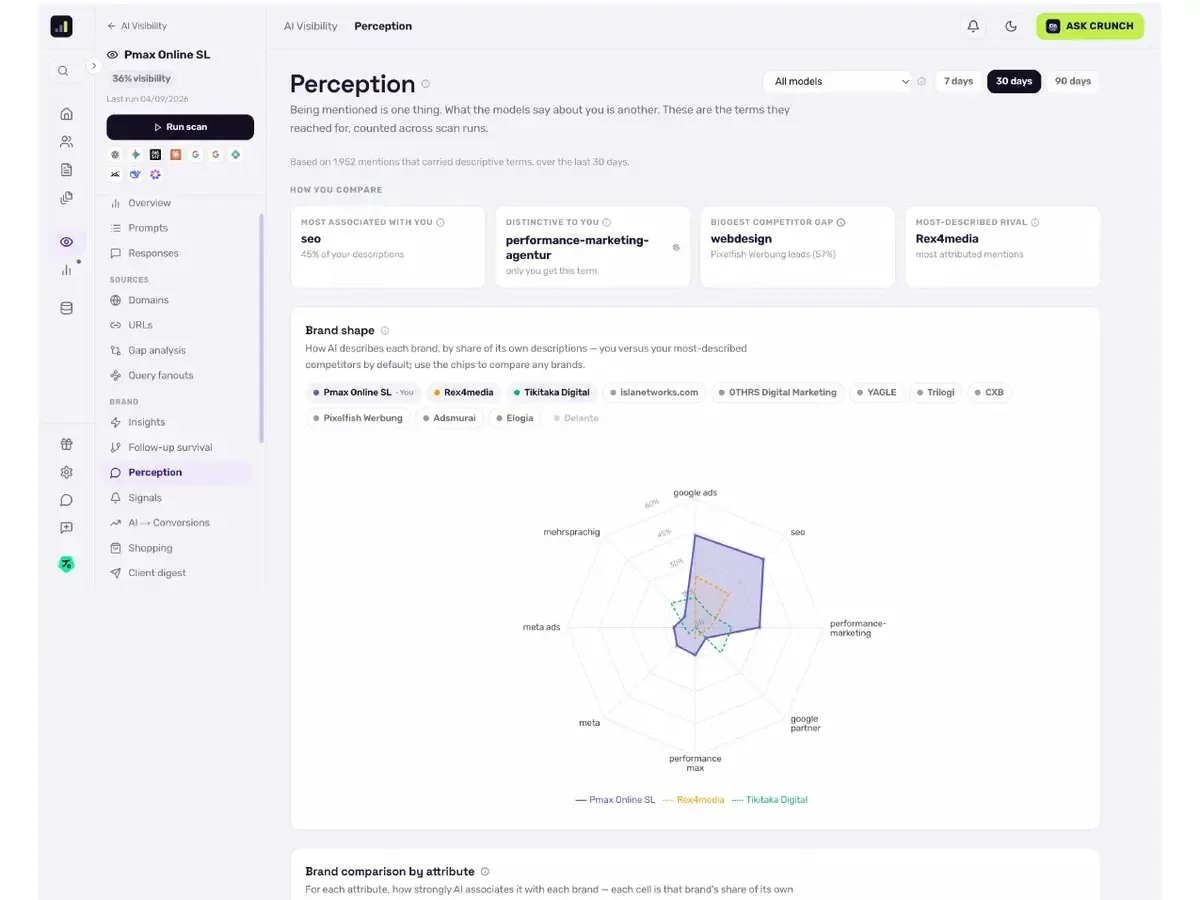Toggle dark mode moon icon
Image resolution: width=1200 pixels, height=900 pixels.
[1011, 26]
